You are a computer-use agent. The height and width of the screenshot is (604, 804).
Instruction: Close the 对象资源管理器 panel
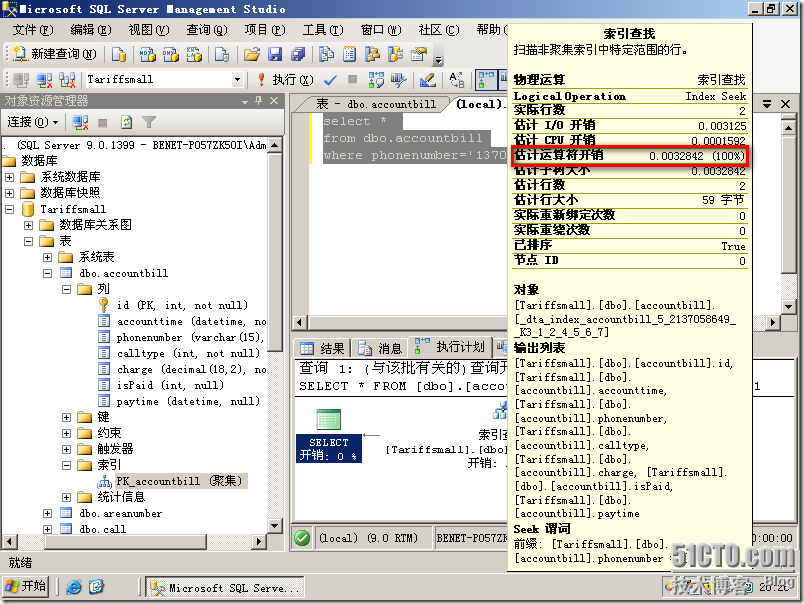tap(274, 100)
